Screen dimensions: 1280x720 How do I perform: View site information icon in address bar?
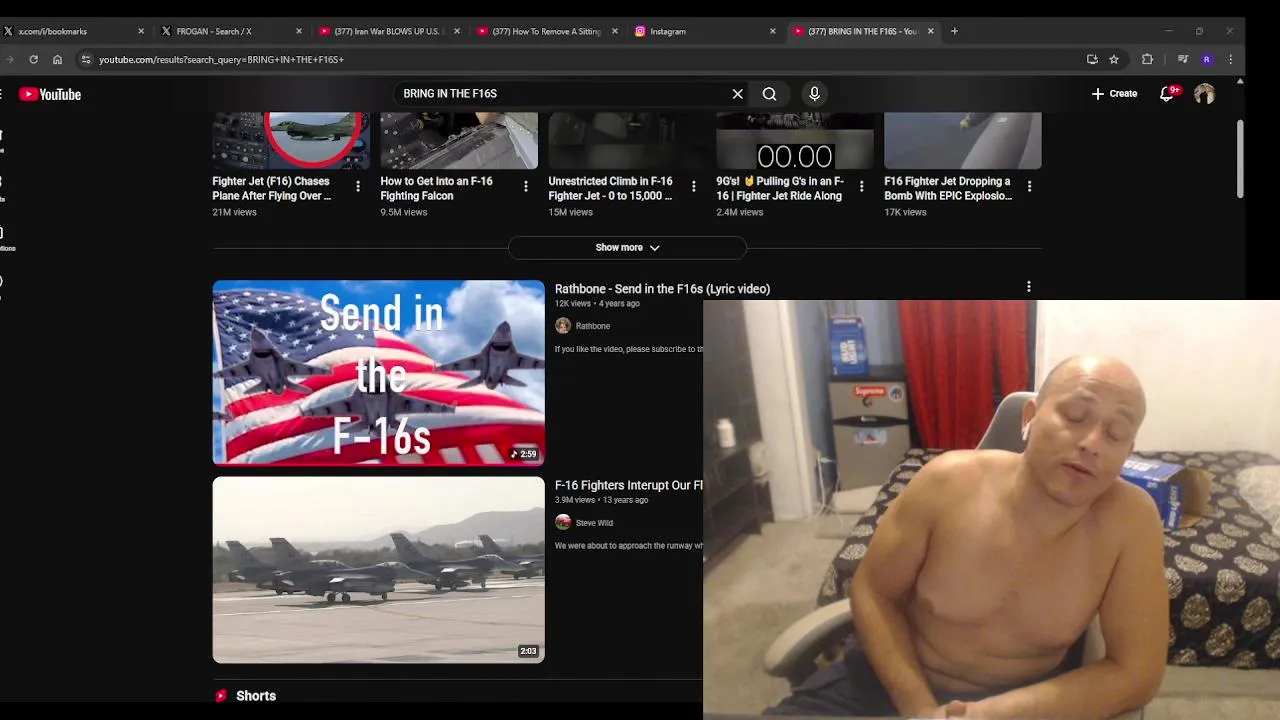(x=86, y=59)
